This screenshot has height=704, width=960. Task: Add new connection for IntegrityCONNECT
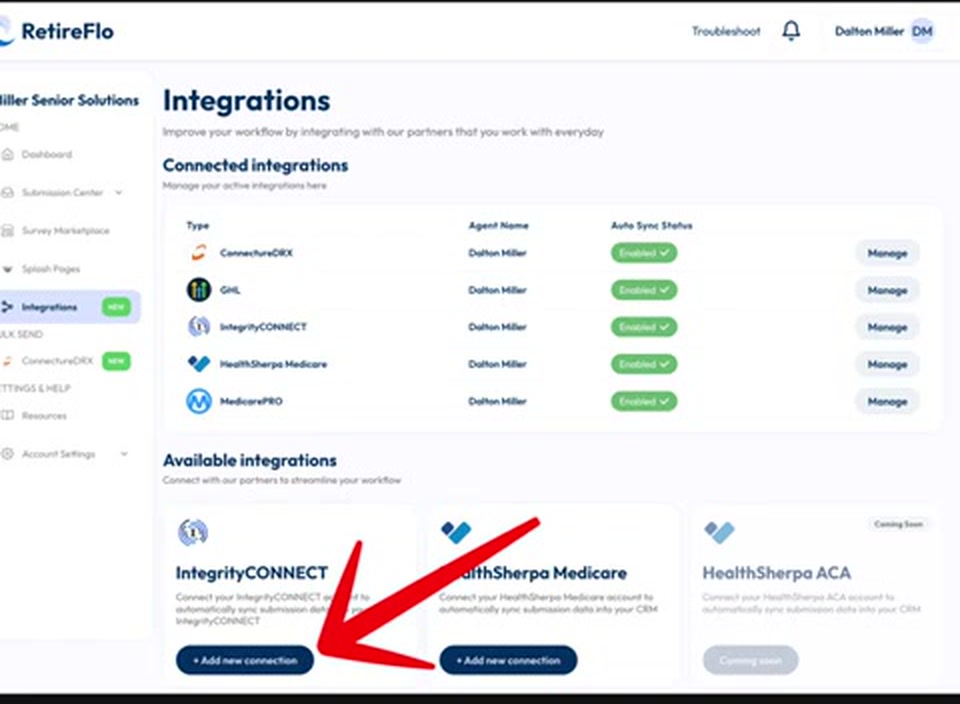[x=245, y=660]
